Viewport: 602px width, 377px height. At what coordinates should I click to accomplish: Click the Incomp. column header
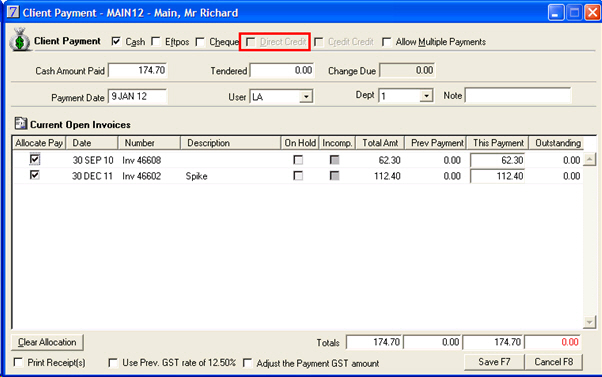pos(337,143)
